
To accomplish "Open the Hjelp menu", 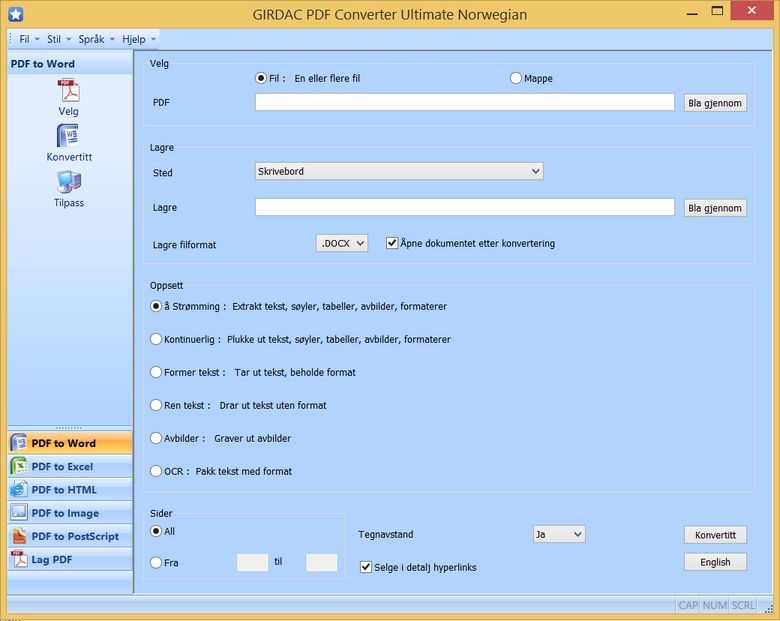I will [x=139, y=39].
